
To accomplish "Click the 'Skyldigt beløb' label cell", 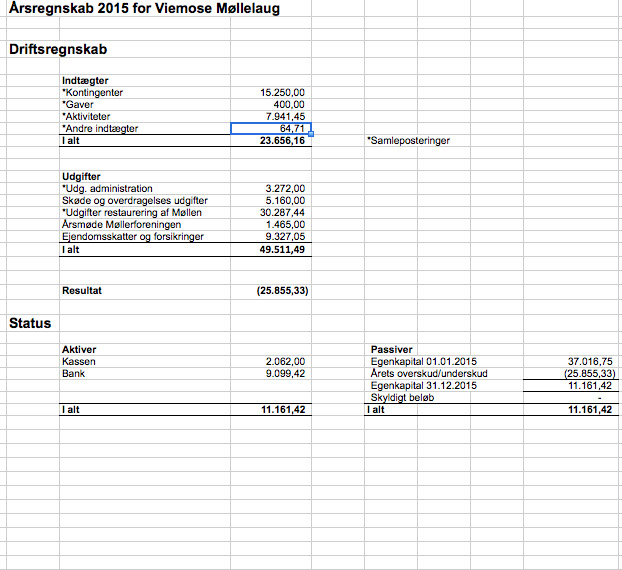I will (402, 397).
